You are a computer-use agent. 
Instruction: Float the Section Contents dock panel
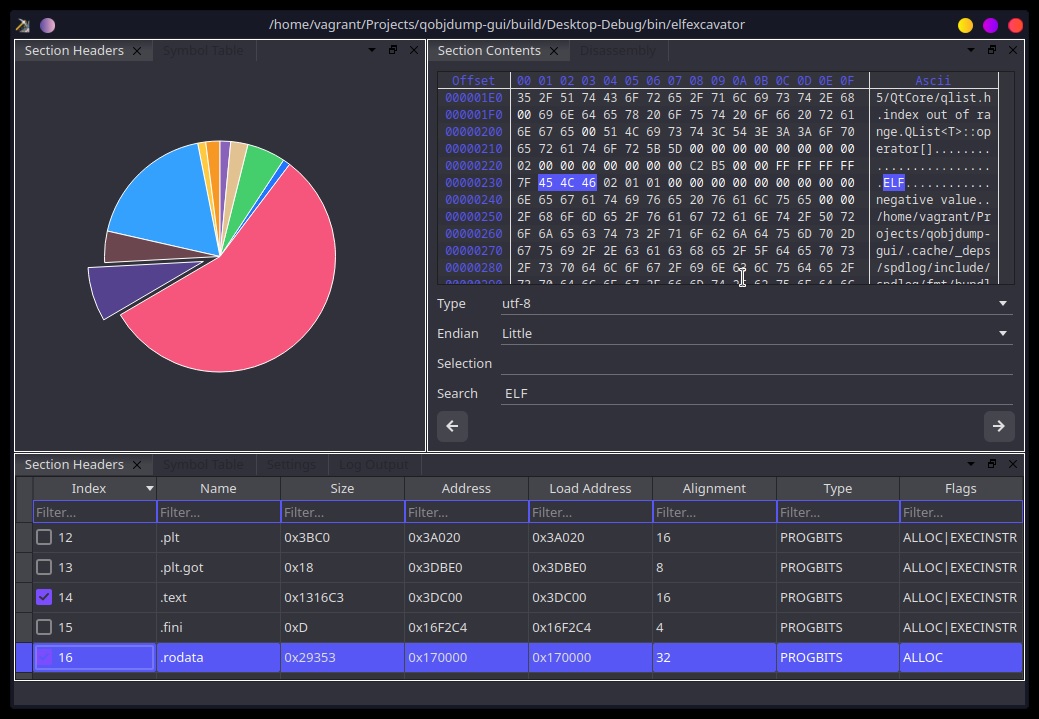click(992, 50)
